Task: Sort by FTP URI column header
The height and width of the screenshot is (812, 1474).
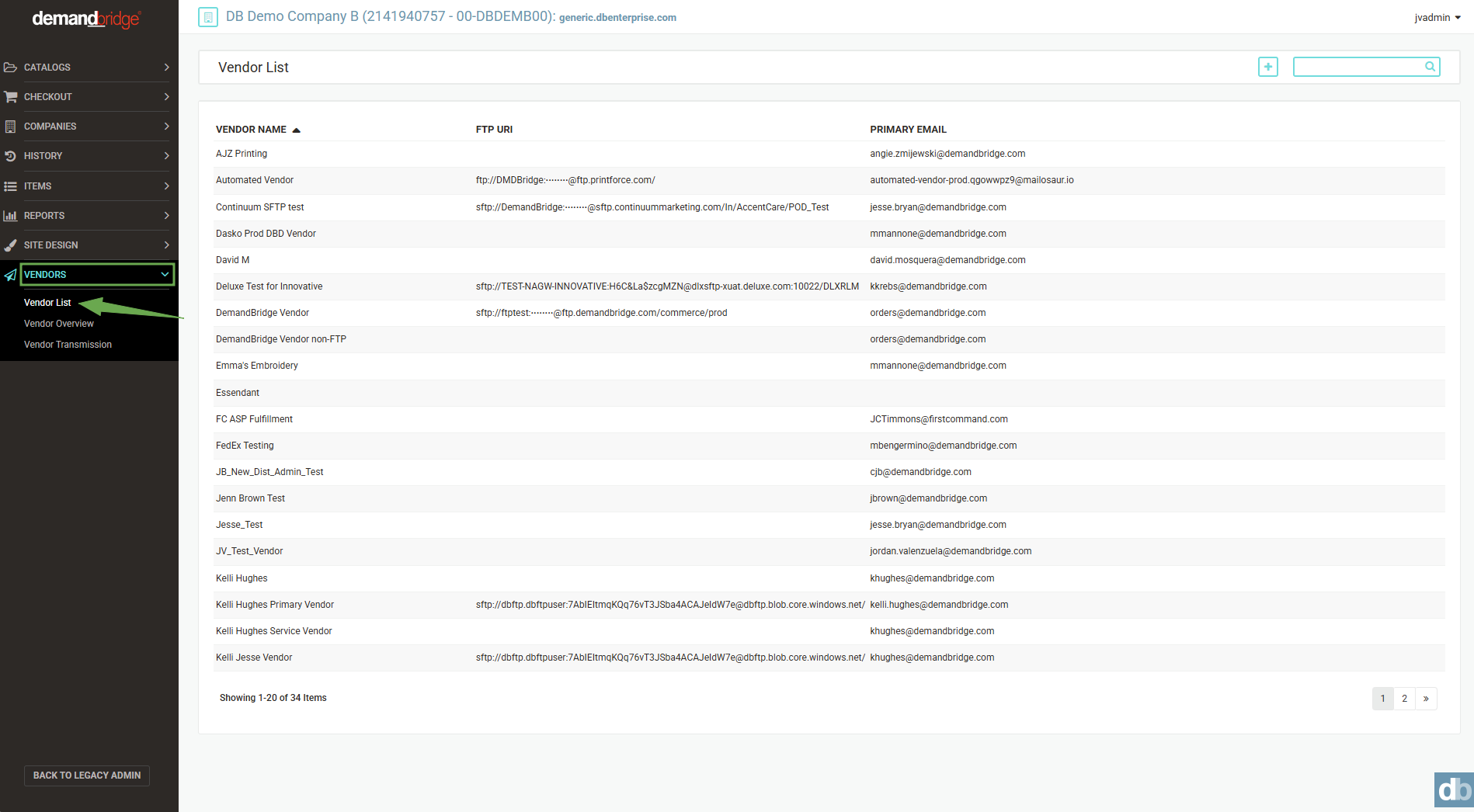Action: (x=494, y=130)
